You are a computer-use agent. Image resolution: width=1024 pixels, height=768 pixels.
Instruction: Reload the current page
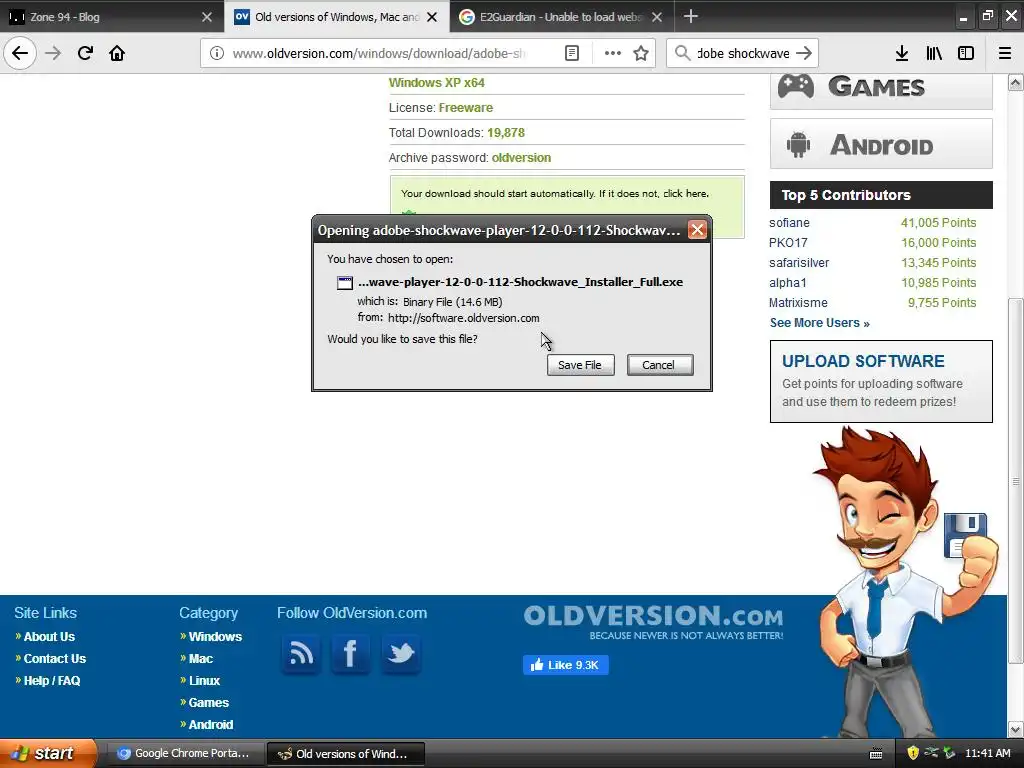coord(85,53)
